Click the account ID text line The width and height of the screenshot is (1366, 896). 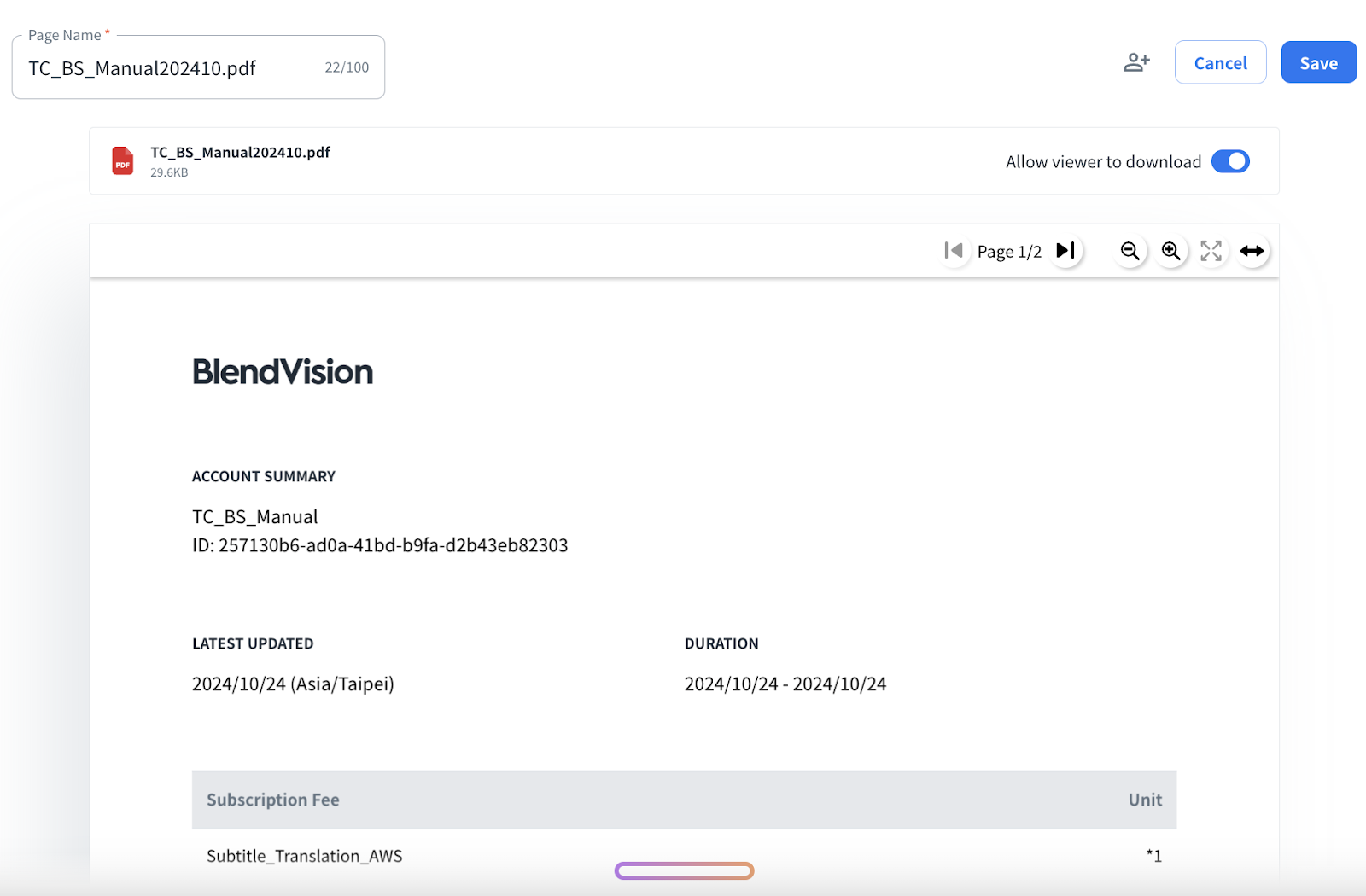pyautogui.click(x=380, y=545)
